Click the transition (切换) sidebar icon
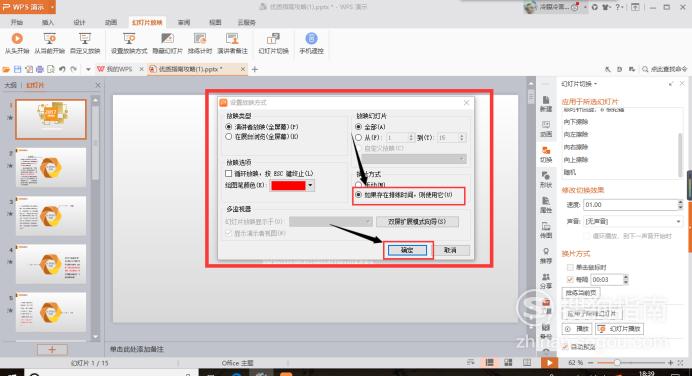The height and width of the screenshot is (376, 692). tap(546, 154)
